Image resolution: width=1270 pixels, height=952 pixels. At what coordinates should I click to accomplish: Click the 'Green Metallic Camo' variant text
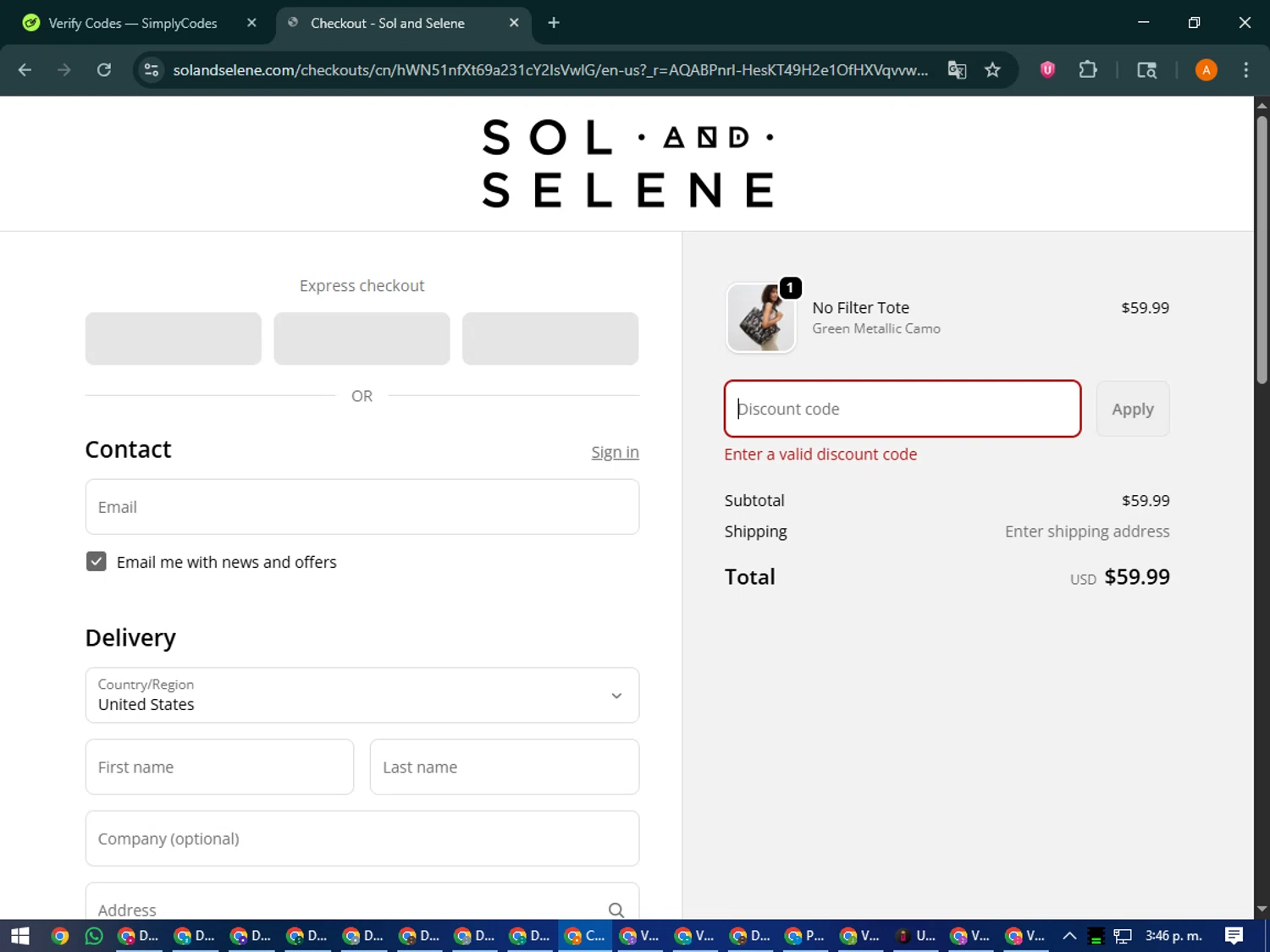point(876,328)
